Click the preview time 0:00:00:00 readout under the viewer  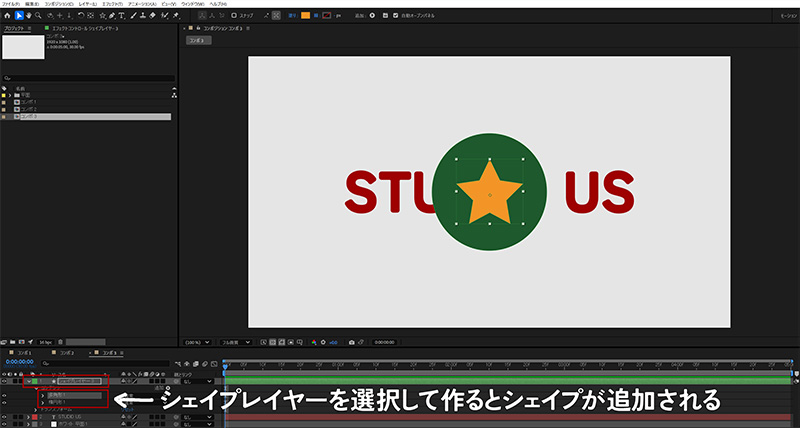(385, 342)
